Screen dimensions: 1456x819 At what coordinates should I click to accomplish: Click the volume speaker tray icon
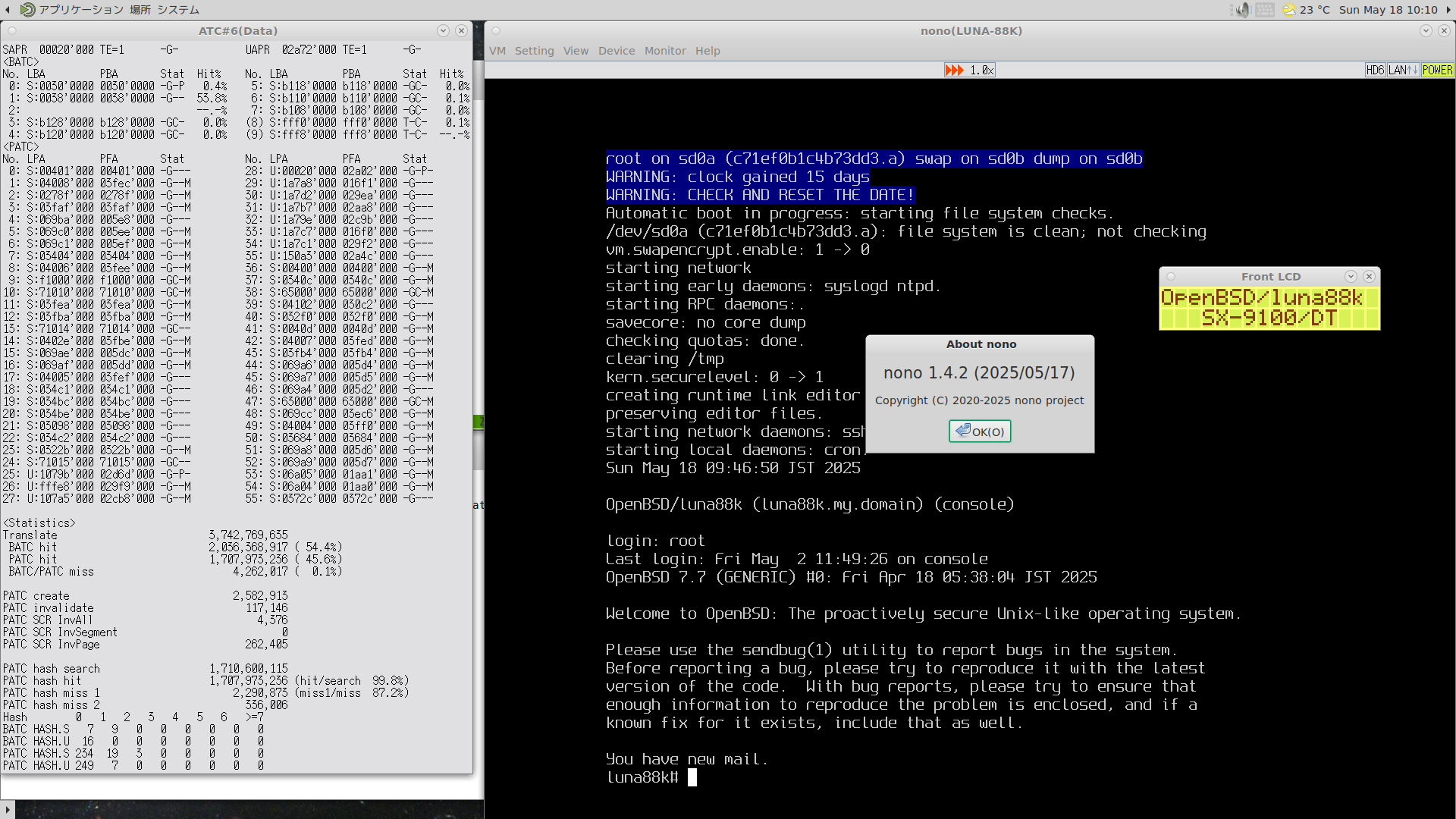[1242, 10]
